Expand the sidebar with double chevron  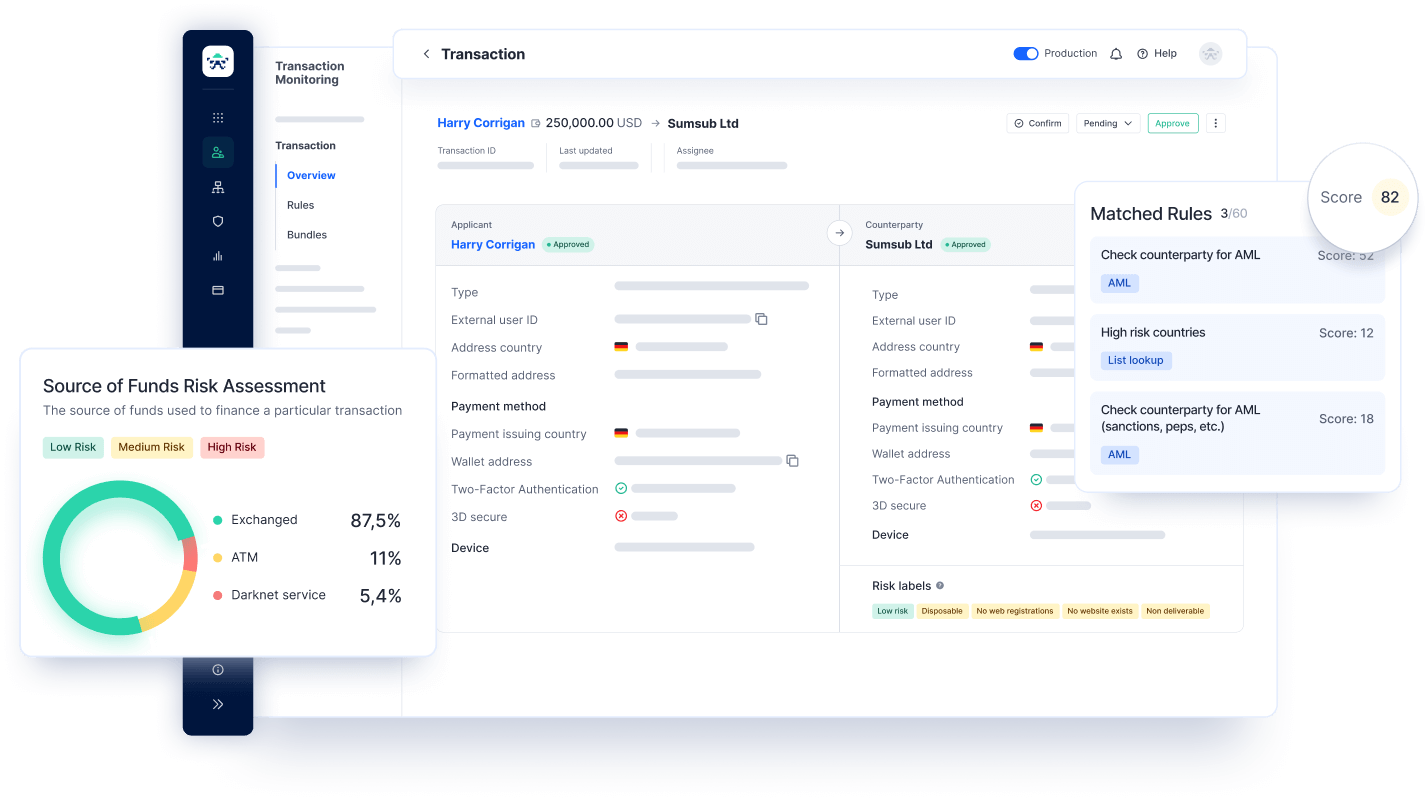pos(218,704)
